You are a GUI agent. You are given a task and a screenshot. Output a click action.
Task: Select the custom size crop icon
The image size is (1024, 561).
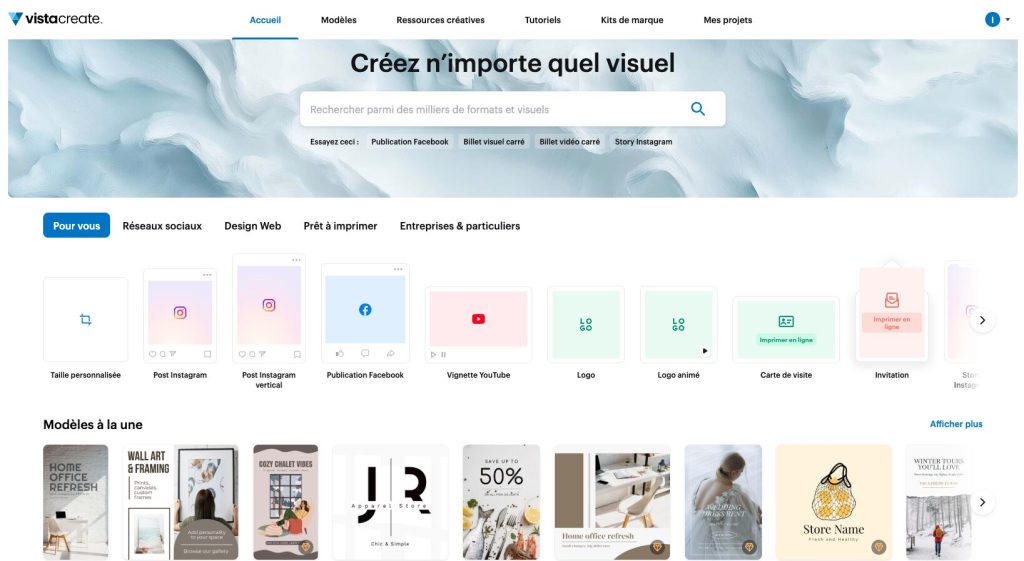[x=85, y=320]
